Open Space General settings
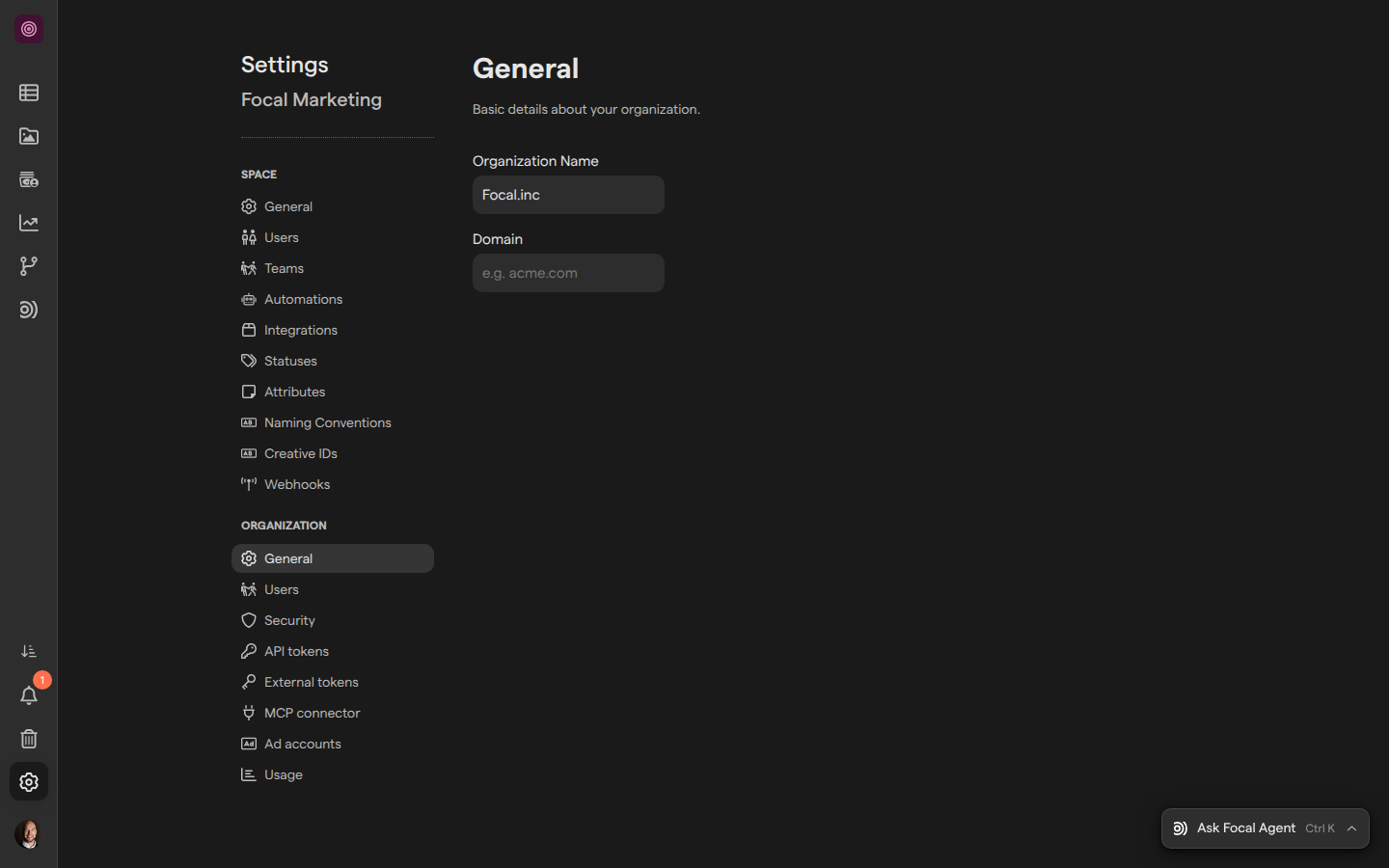This screenshot has width=1389, height=868. [x=333, y=206]
